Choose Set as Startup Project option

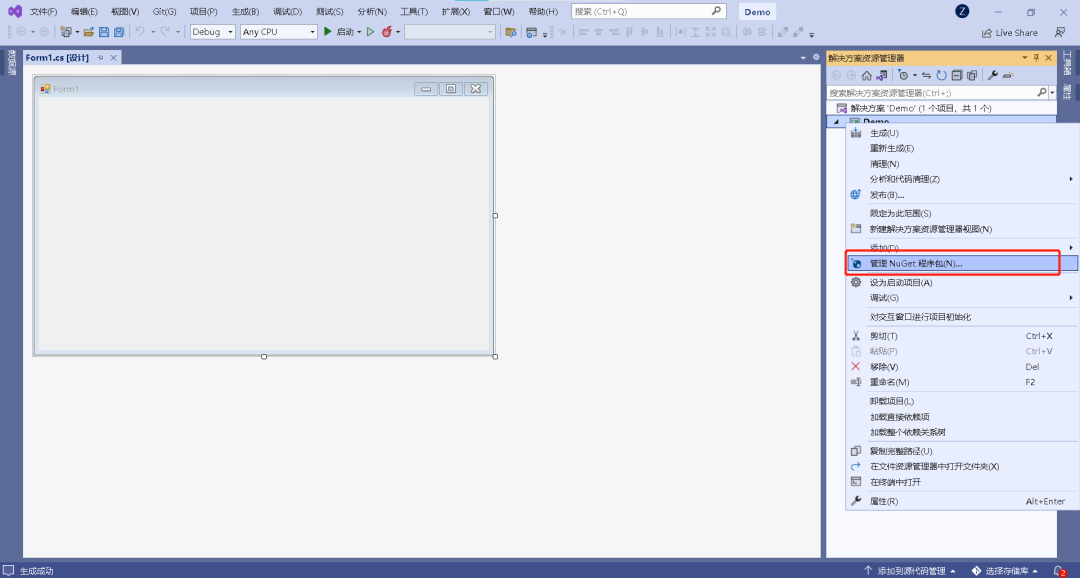click(x=900, y=283)
